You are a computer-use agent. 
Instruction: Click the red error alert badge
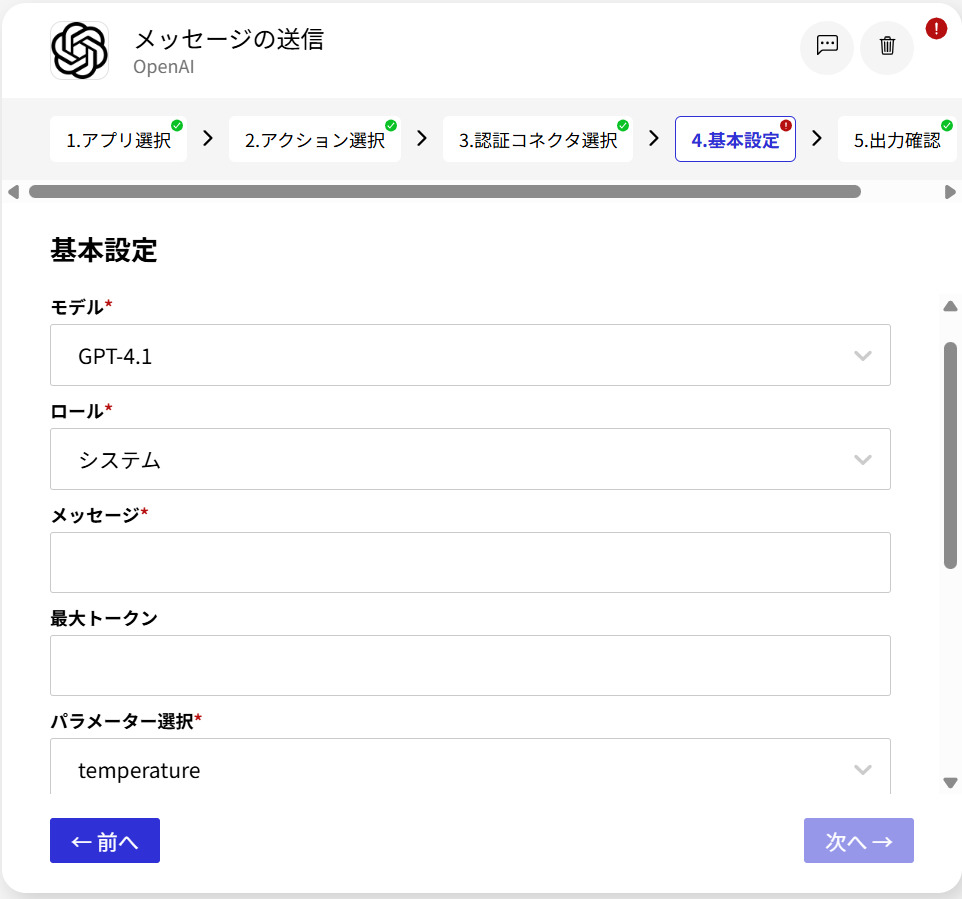tap(936, 28)
